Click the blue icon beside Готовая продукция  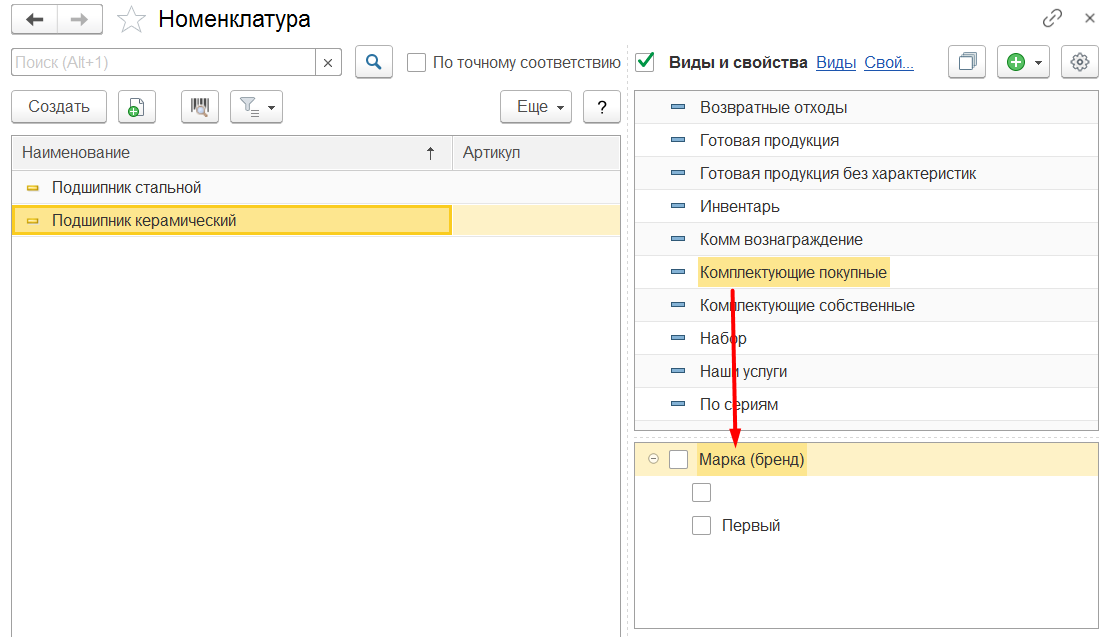[x=678, y=140]
